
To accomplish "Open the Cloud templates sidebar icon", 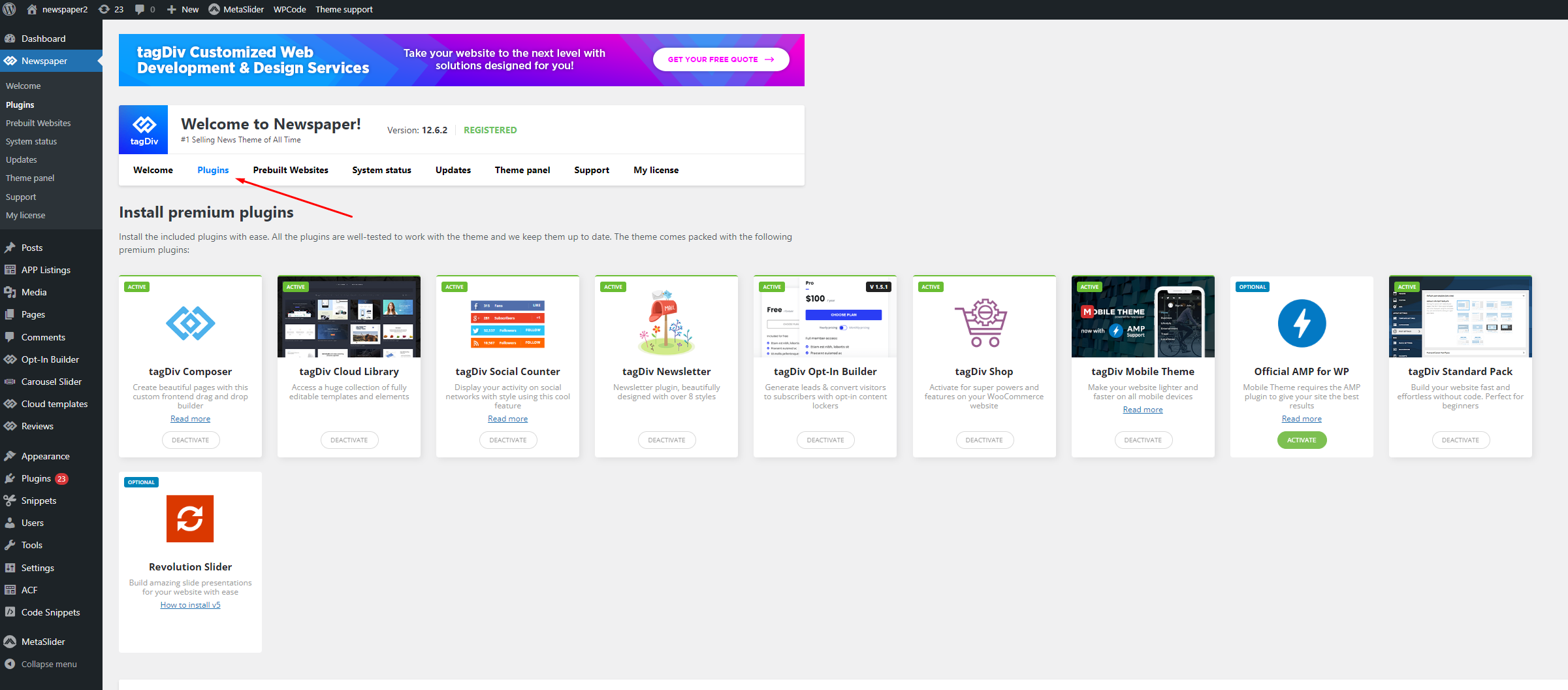I will point(10,404).
